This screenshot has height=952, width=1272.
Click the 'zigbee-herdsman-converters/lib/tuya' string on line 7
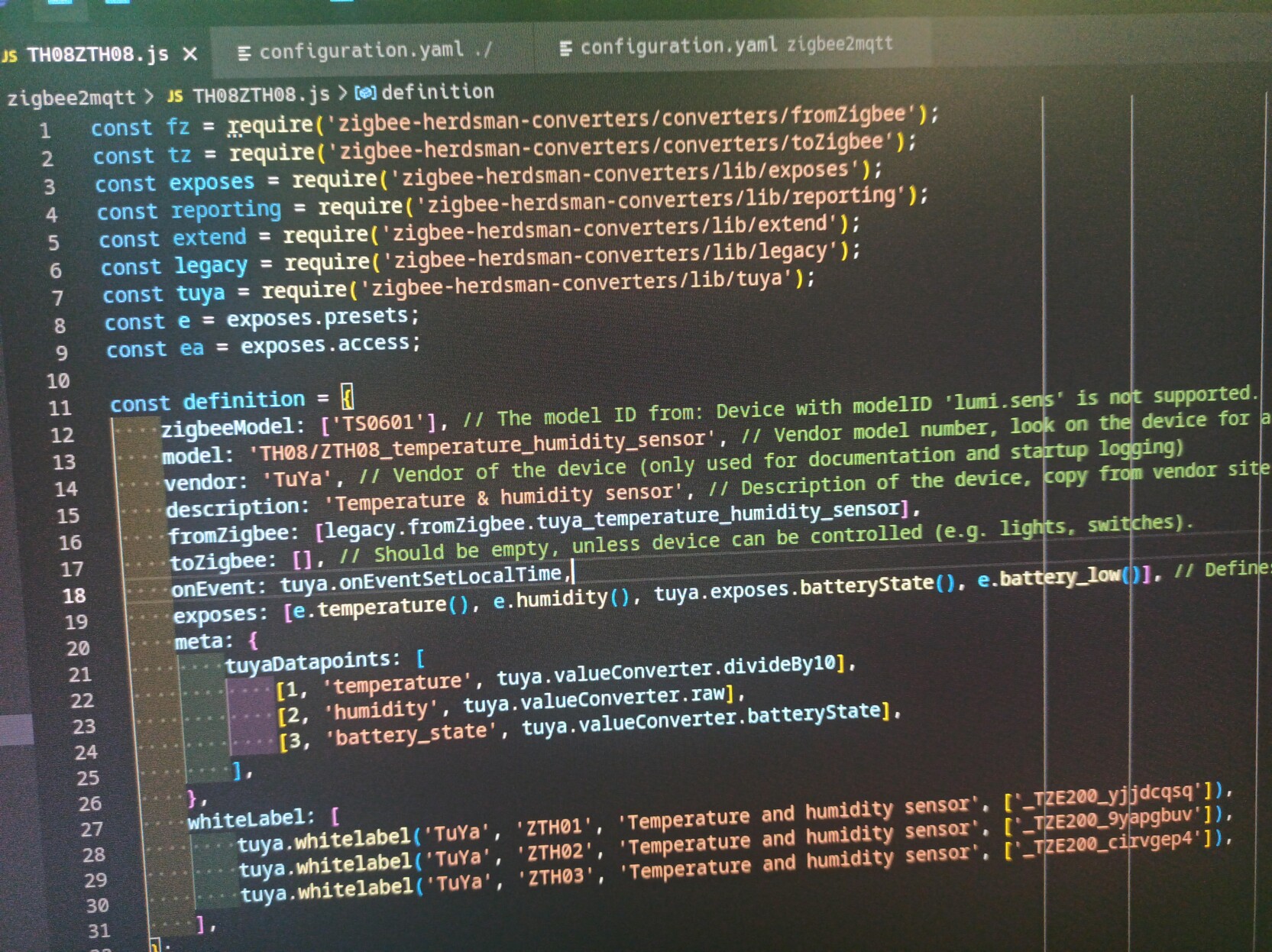577,283
